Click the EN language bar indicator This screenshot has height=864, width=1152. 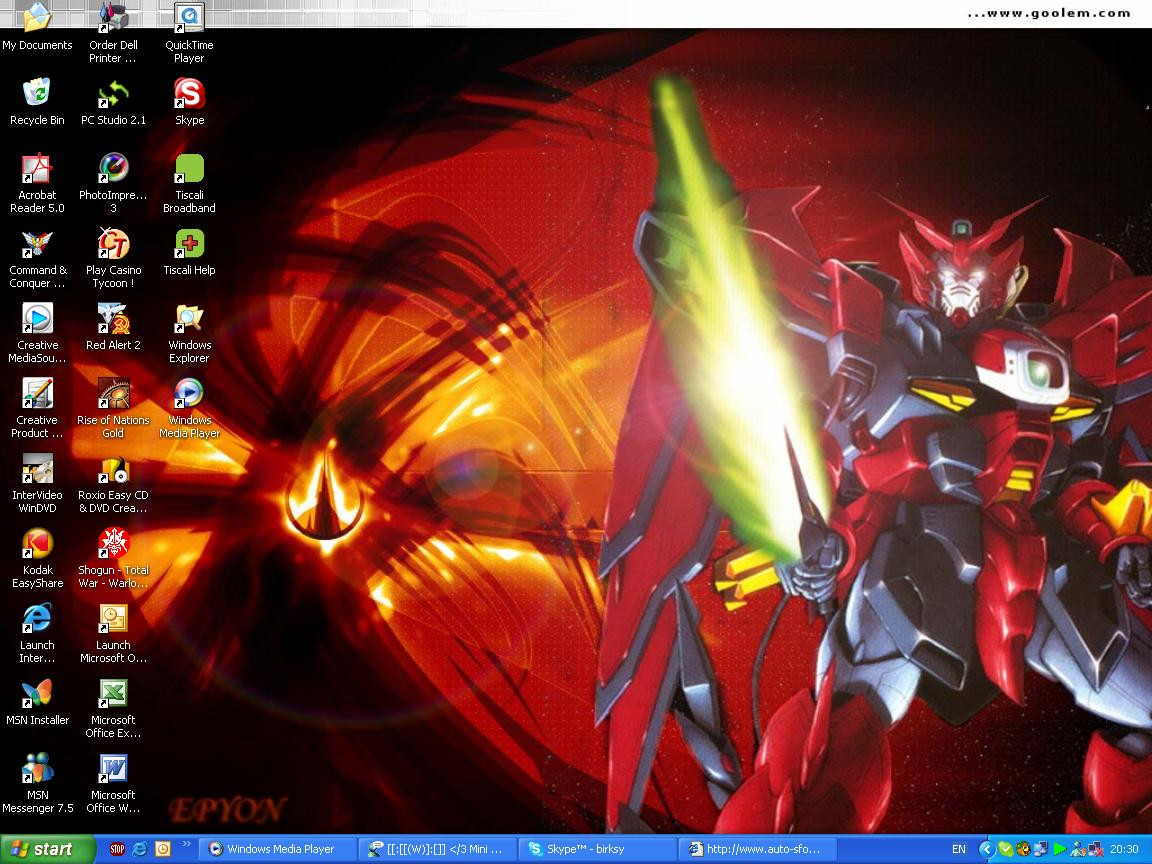coord(959,849)
